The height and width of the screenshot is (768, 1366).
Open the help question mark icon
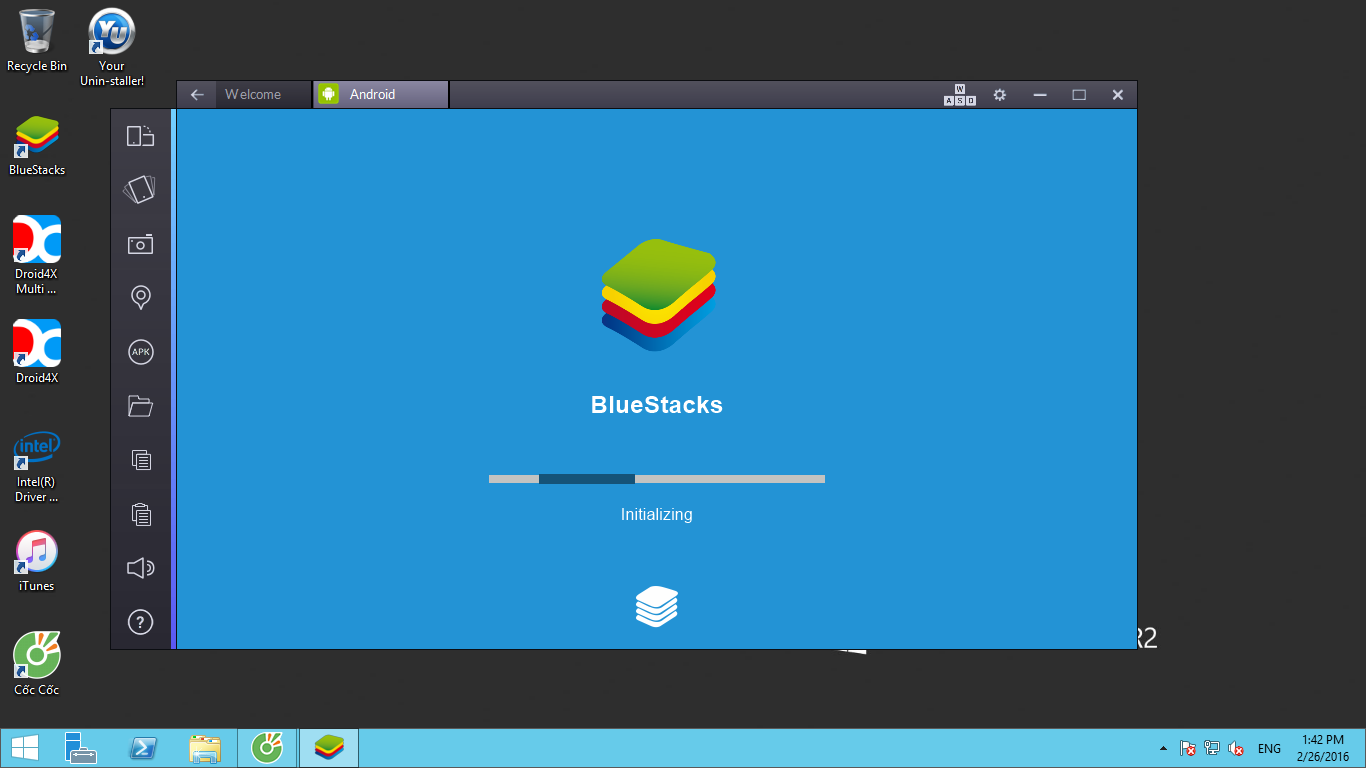(x=141, y=622)
